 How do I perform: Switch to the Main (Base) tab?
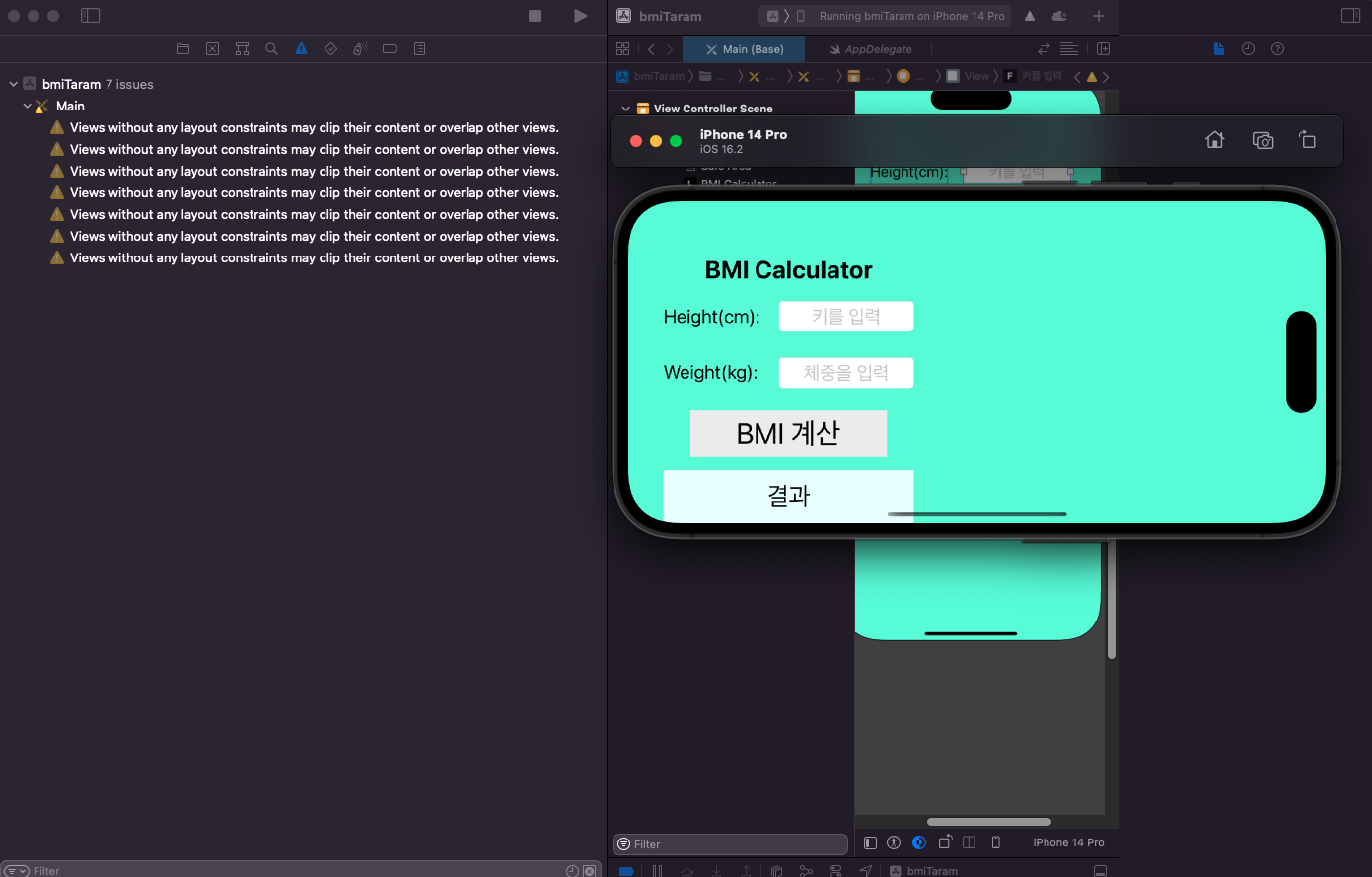(744, 49)
